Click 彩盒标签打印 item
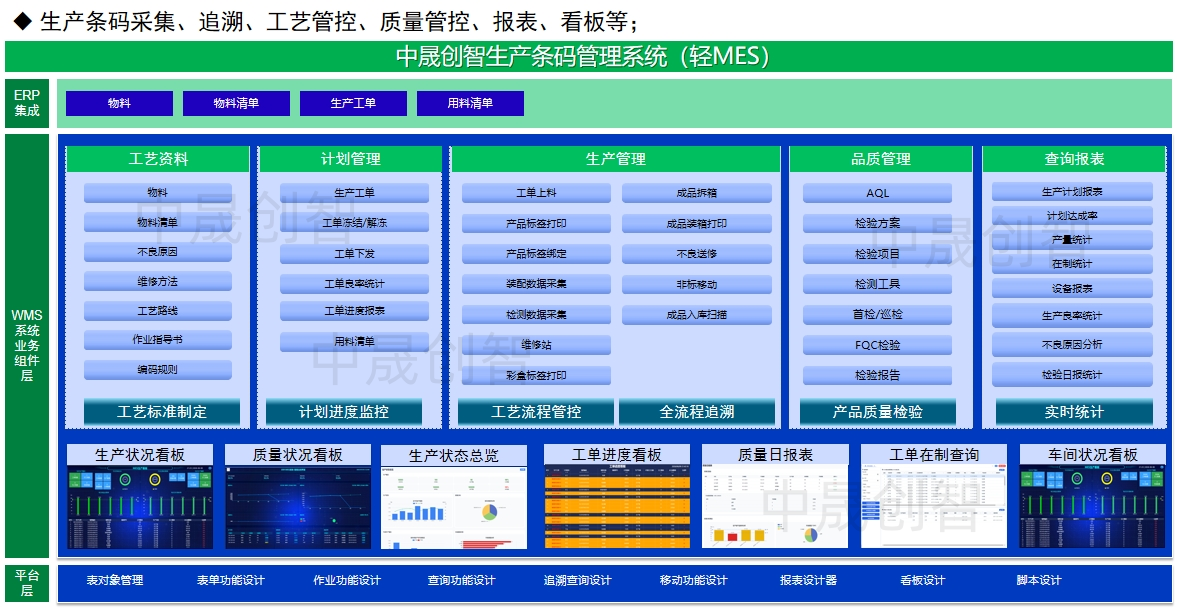The width and height of the screenshot is (1177, 608). (536, 375)
